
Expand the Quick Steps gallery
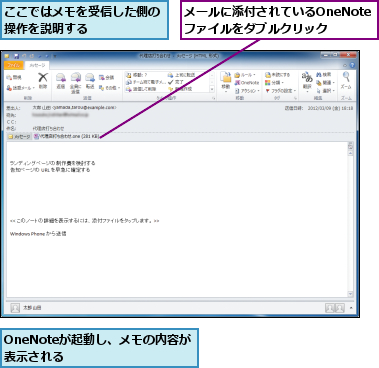coord(212,89)
